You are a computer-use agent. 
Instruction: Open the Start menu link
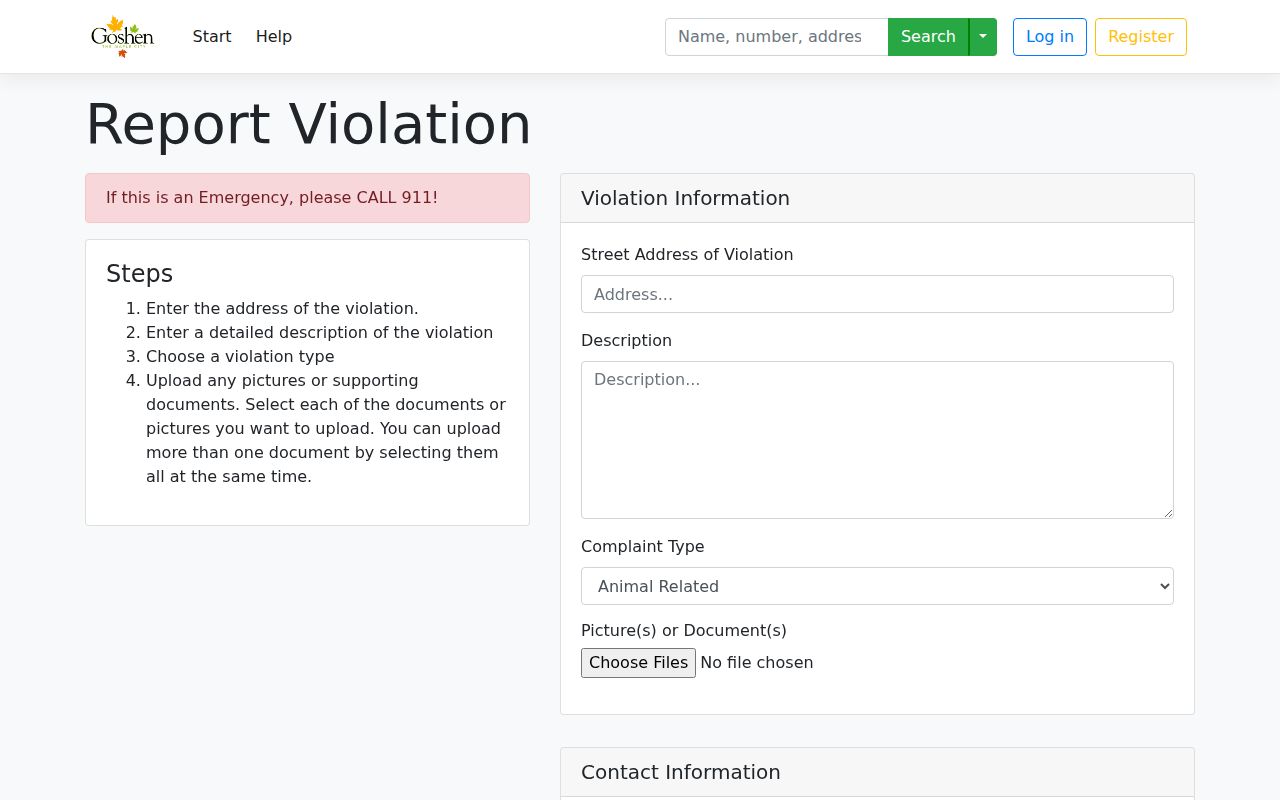pos(212,37)
